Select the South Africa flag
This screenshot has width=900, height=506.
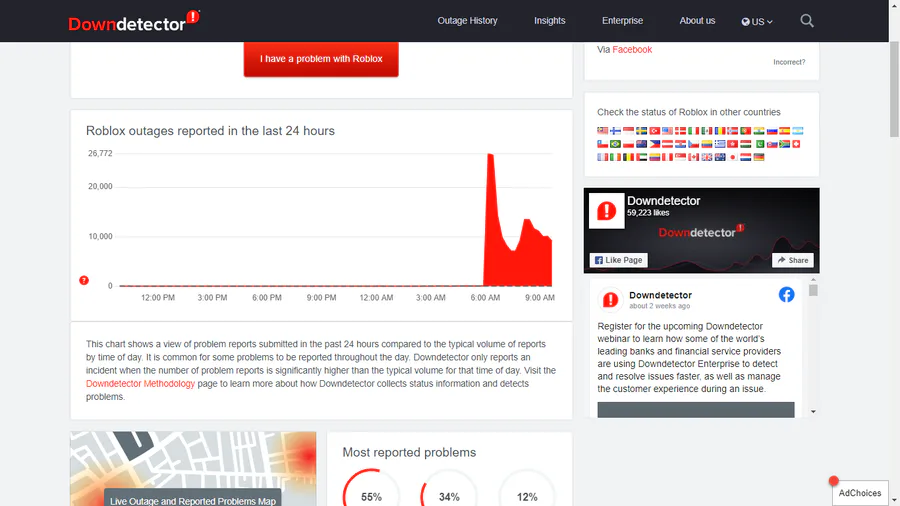[785, 144]
